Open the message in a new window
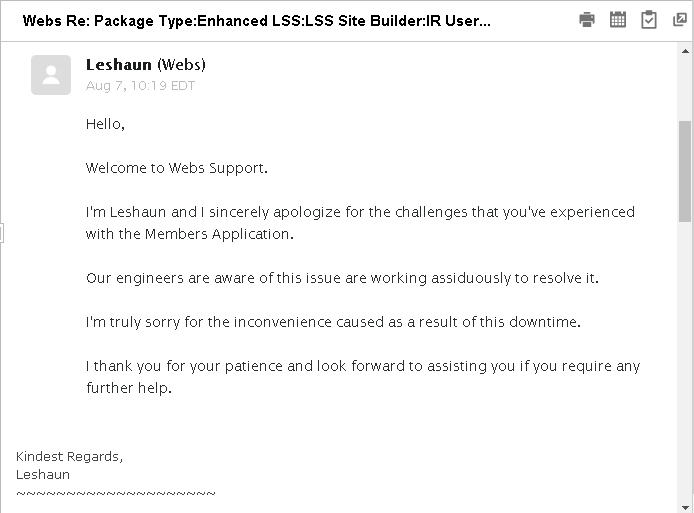694x513 pixels. pyautogui.click(x=680, y=20)
